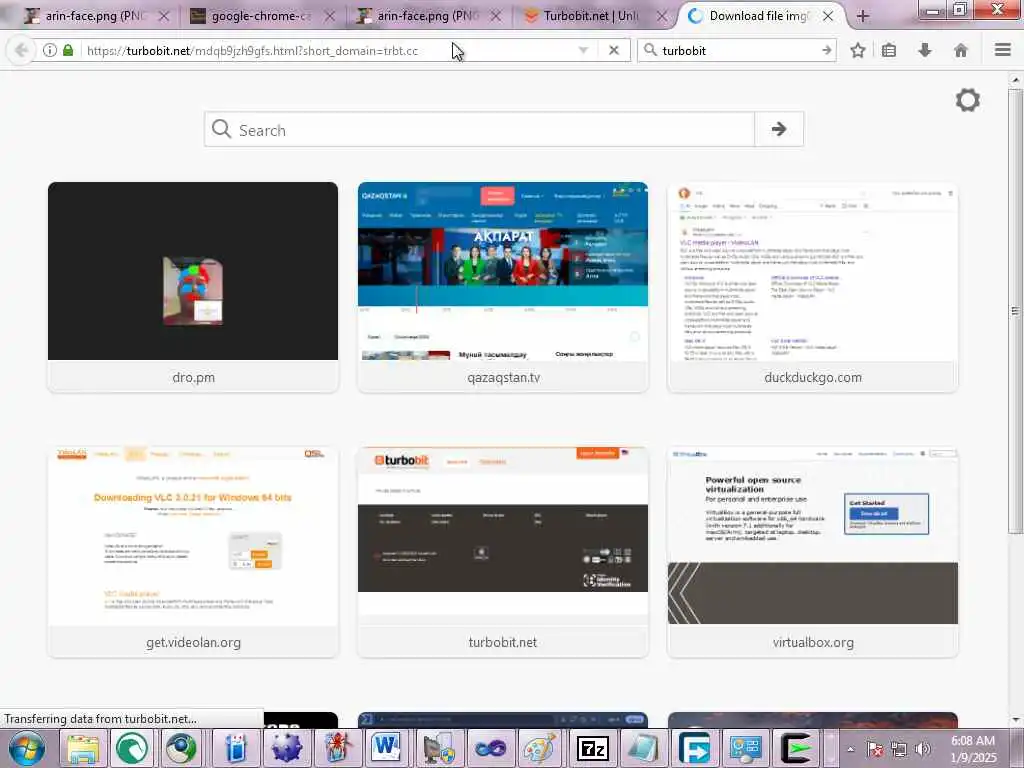Click the qazaqstan.tv tile label
Viewport: 1024px width, 768px height.
504,377
